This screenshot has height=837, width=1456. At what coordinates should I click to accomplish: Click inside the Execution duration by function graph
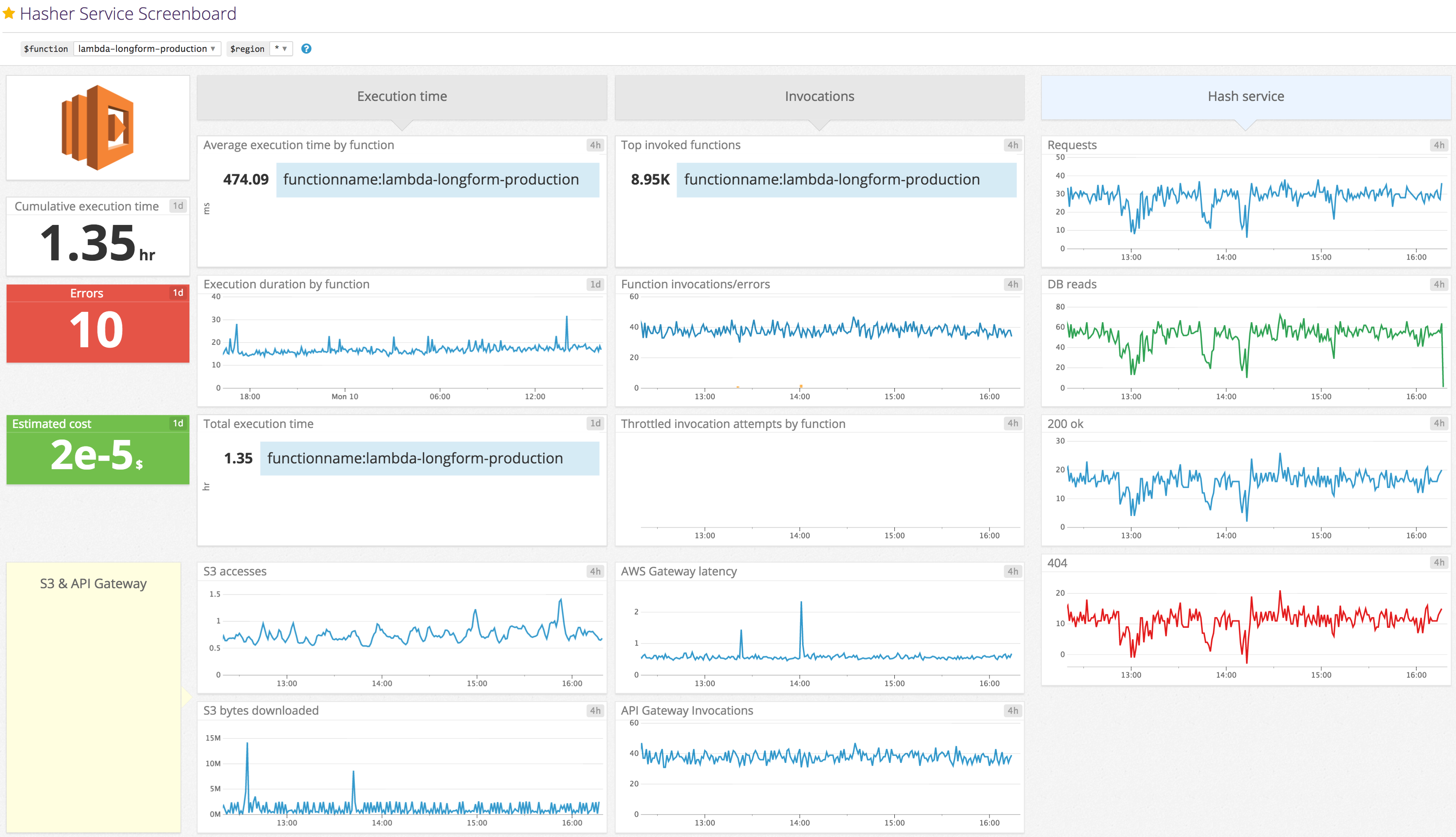point(402,345)
